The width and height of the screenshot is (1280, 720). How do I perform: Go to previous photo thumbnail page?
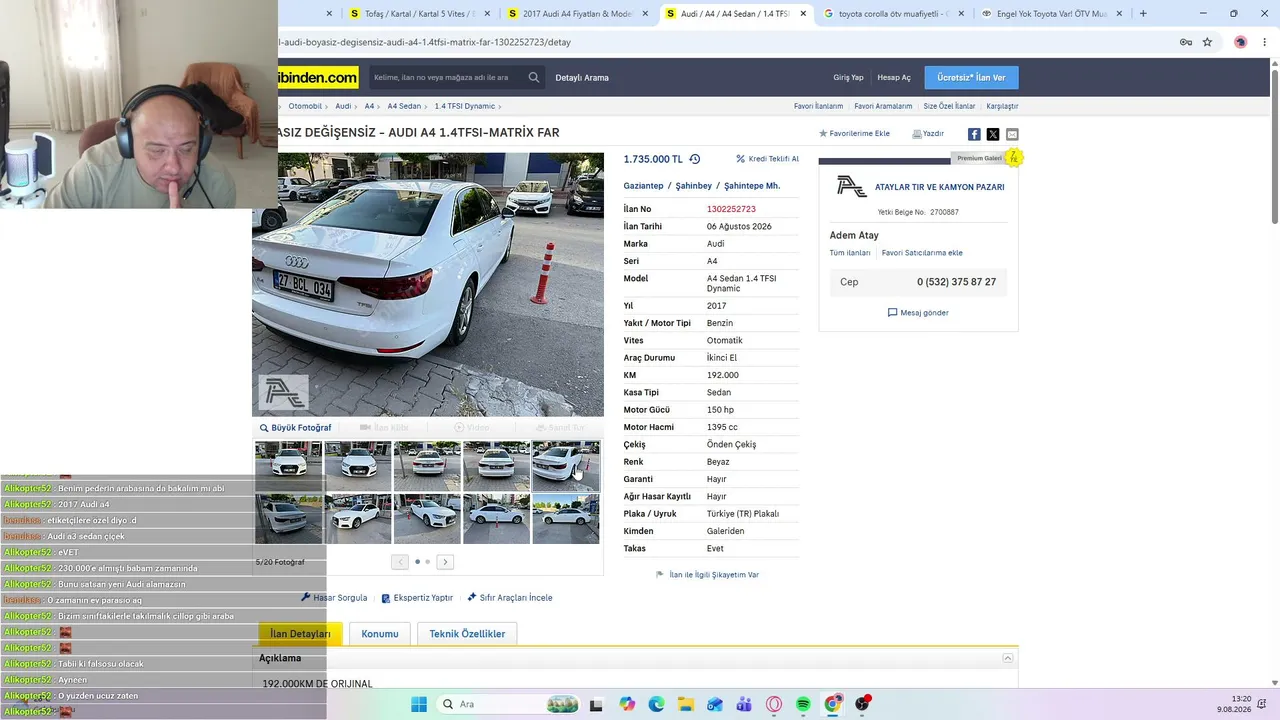click(x=400, y=562)
